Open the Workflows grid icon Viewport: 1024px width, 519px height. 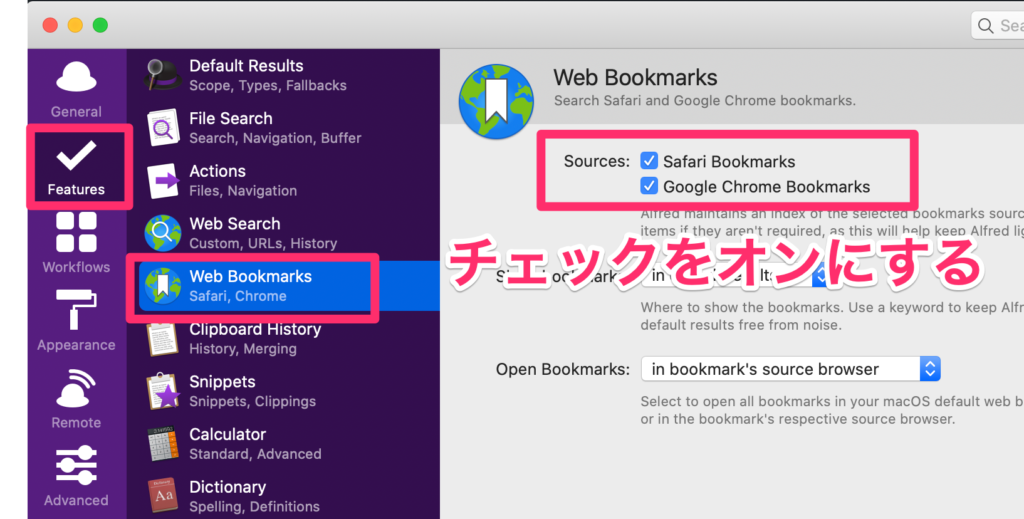[x=76, y=233]
